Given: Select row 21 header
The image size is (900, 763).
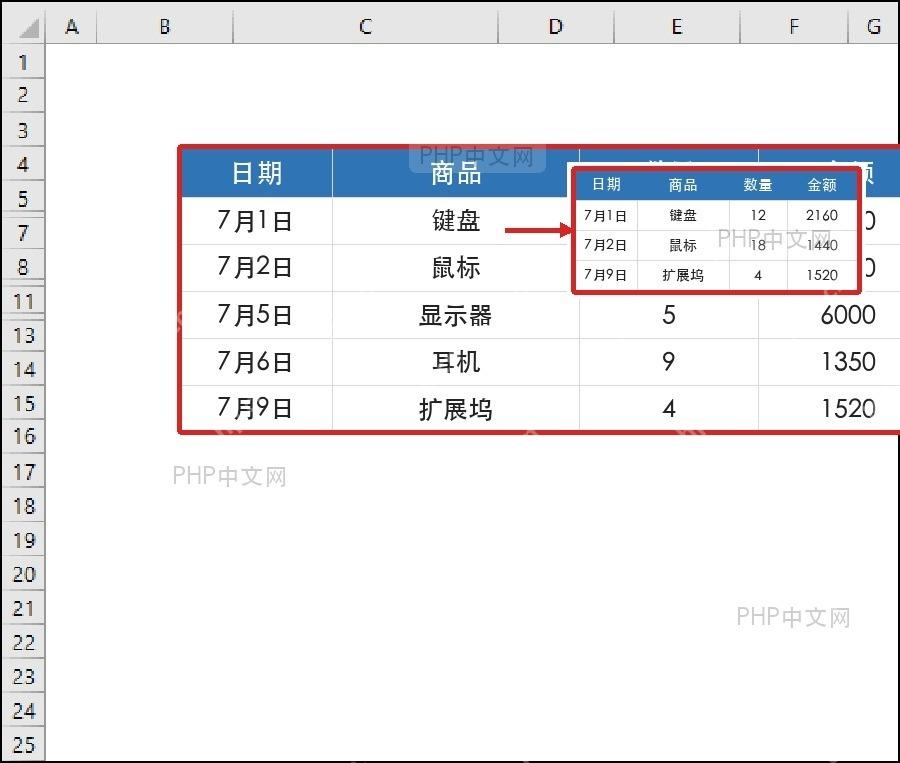Looking at the screenshot, I should pyautogui.click(x=24, y=608).
